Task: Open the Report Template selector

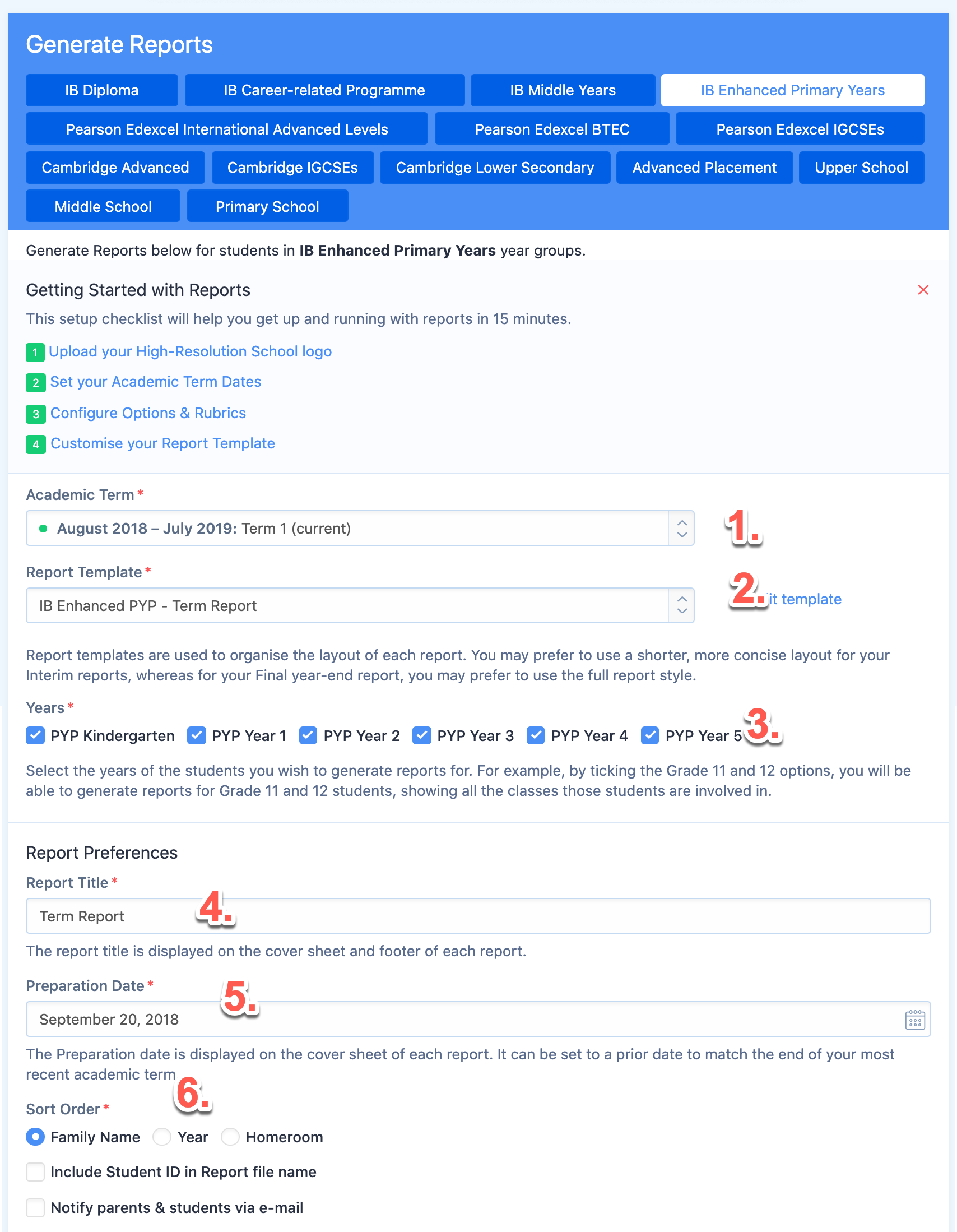Action: click(360, 606)
